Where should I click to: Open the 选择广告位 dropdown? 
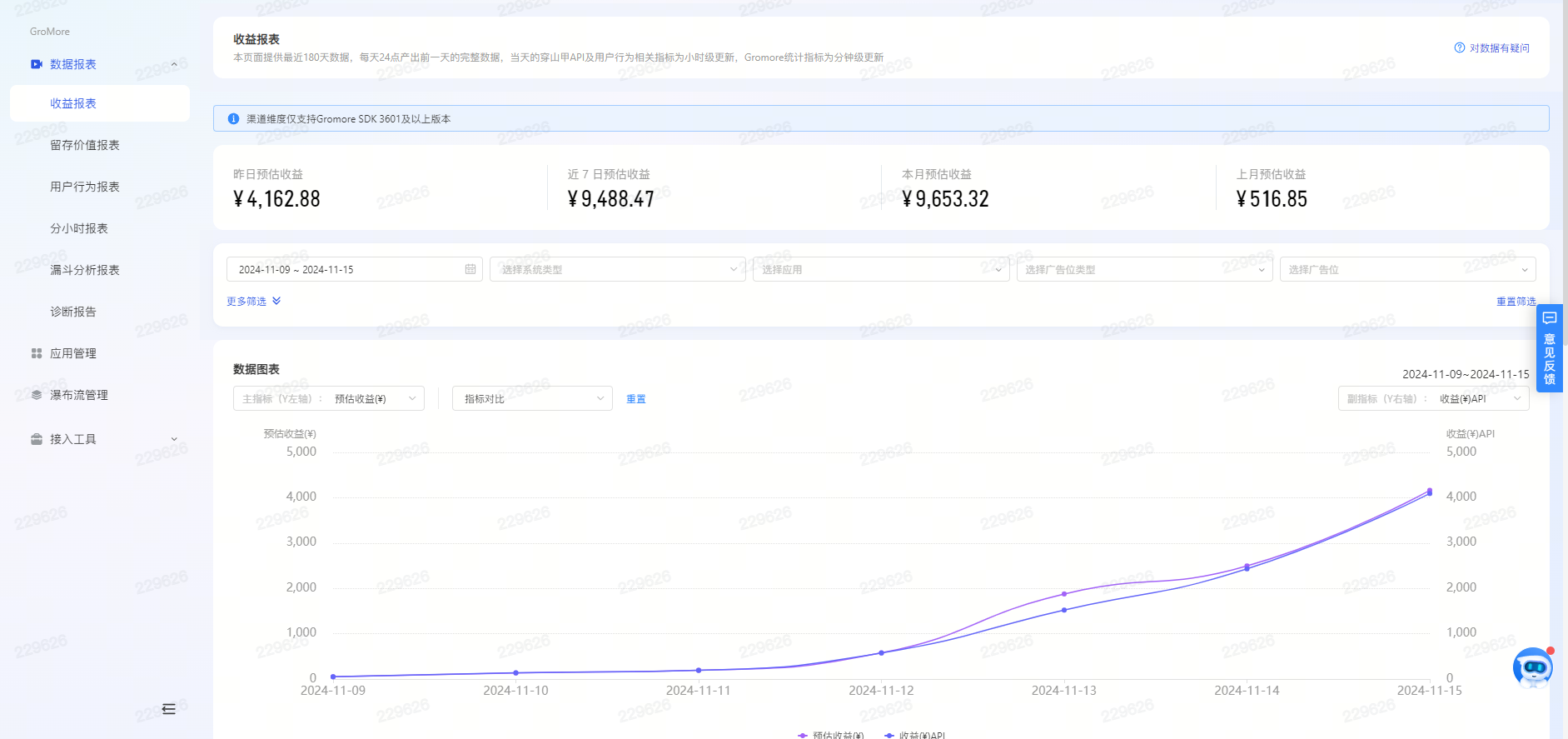pos(1407,269)
